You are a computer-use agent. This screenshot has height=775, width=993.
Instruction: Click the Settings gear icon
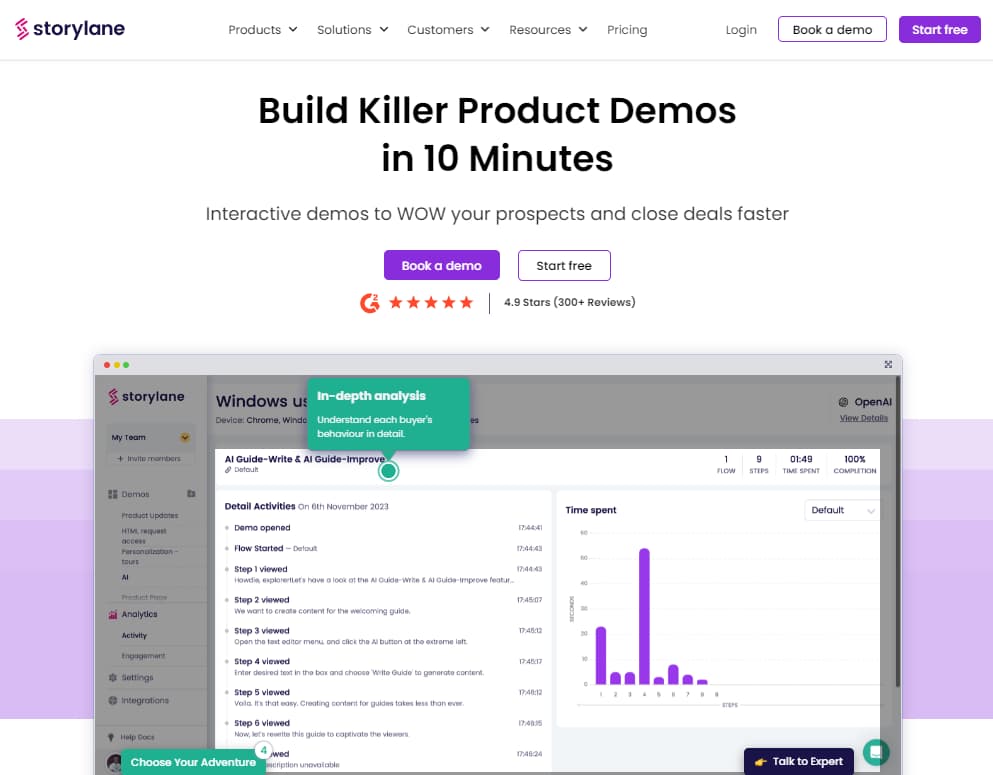coord(113,676)
